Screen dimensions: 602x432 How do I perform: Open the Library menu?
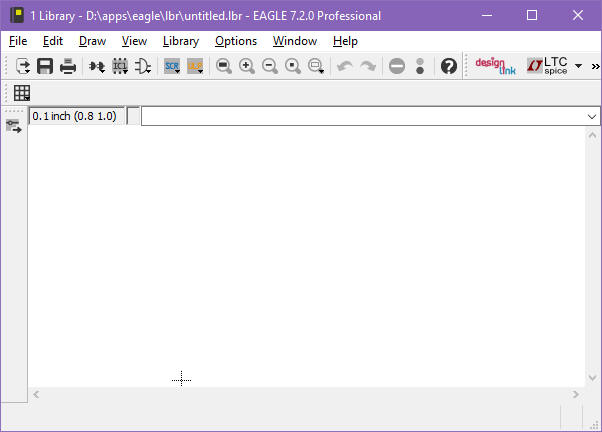point(180,41)
